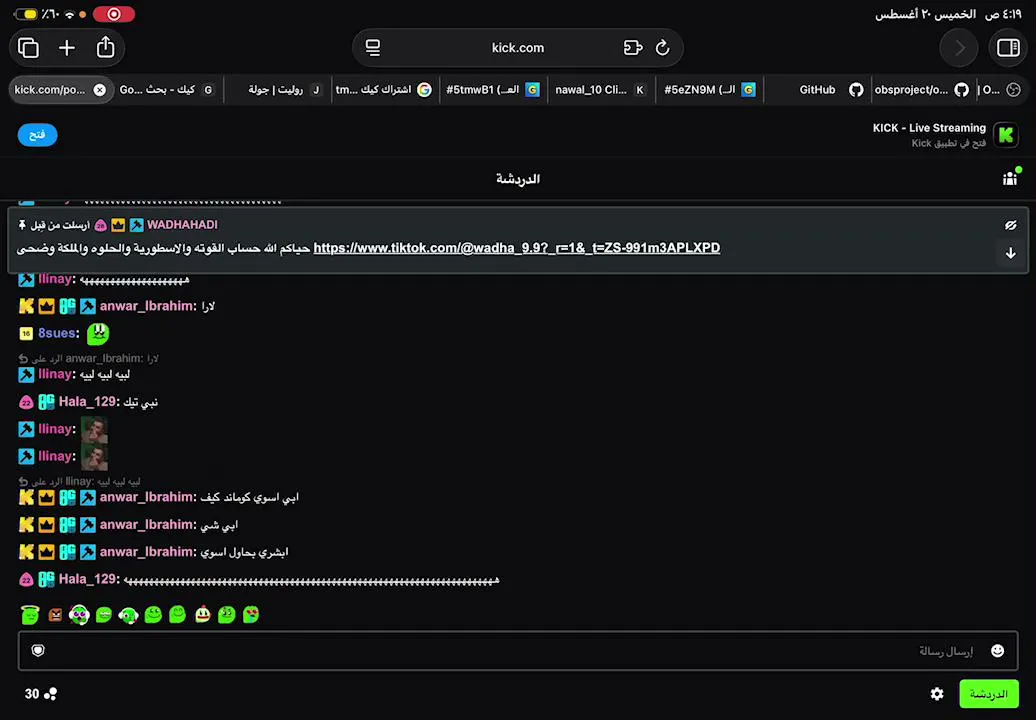Image resolution: width=1036 pixels, height=720 pixels.
Task: Click anwar_Ibrahim name on ابي شي message
Action: click(x=147, y=524)
